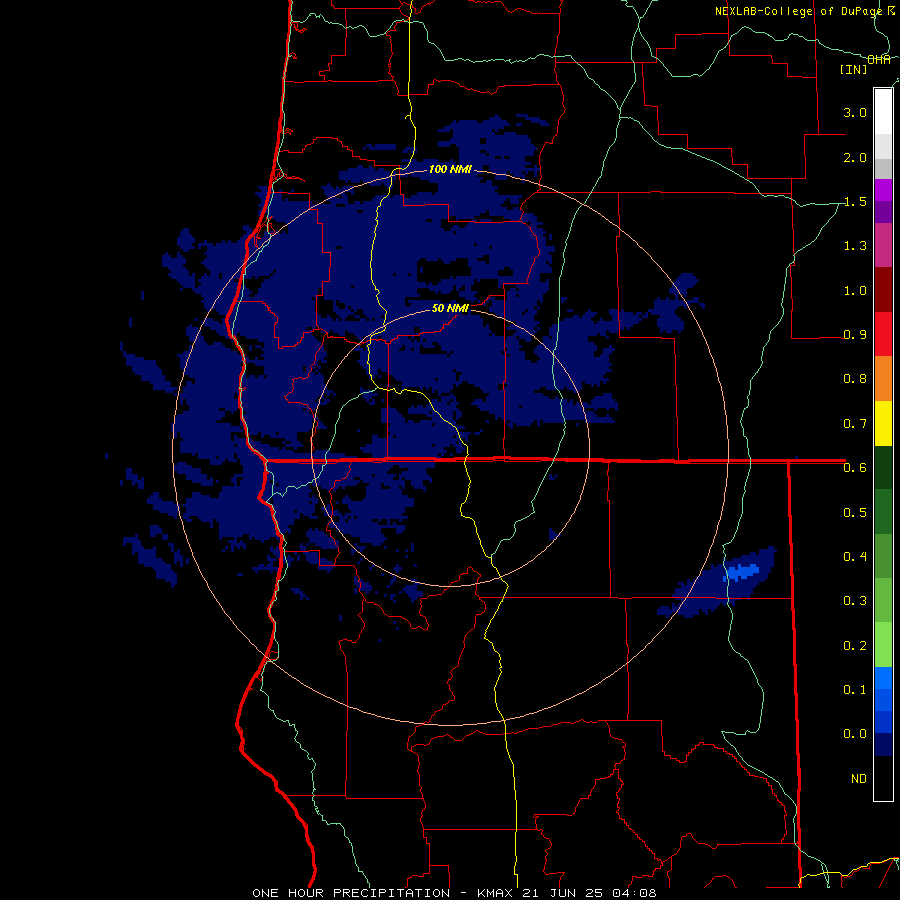Viewport: 900px width, 900px height.
Task: Select the yellow legend swatch
Action: (x=883, y=423)
